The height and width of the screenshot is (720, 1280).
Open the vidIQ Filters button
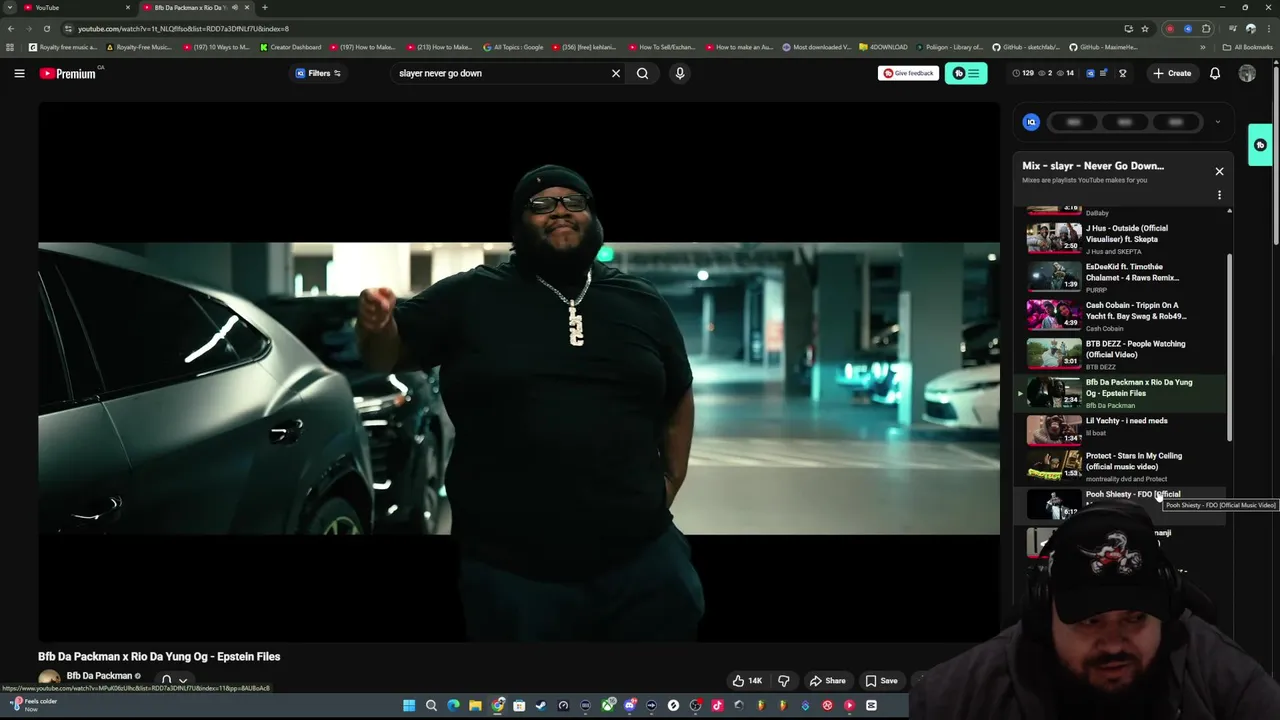pyautogui.click(x=318, y=73)
